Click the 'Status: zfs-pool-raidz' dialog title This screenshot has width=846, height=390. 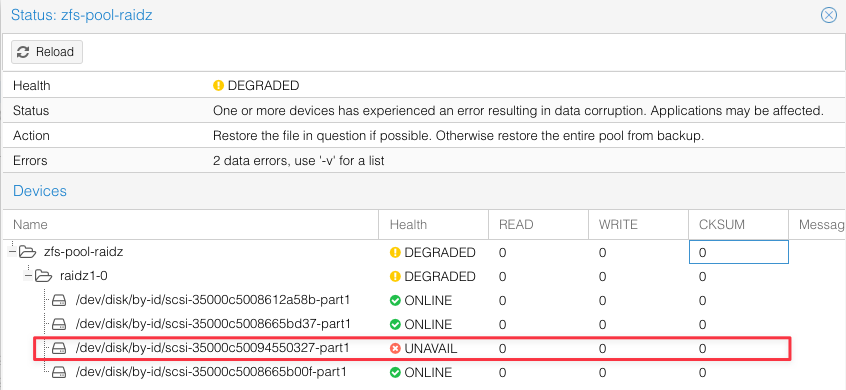pyautogui.click(x=81, y=15)
